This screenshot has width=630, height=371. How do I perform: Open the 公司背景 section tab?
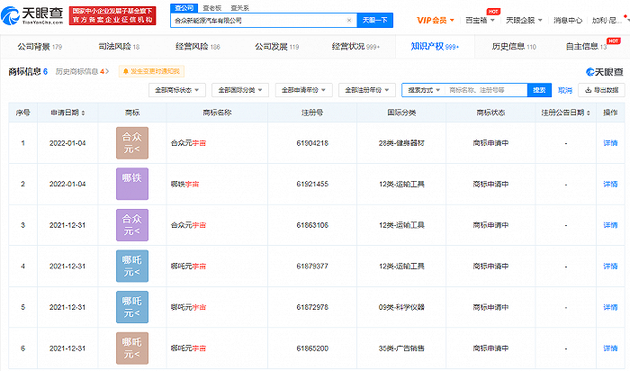coord(39,47)
